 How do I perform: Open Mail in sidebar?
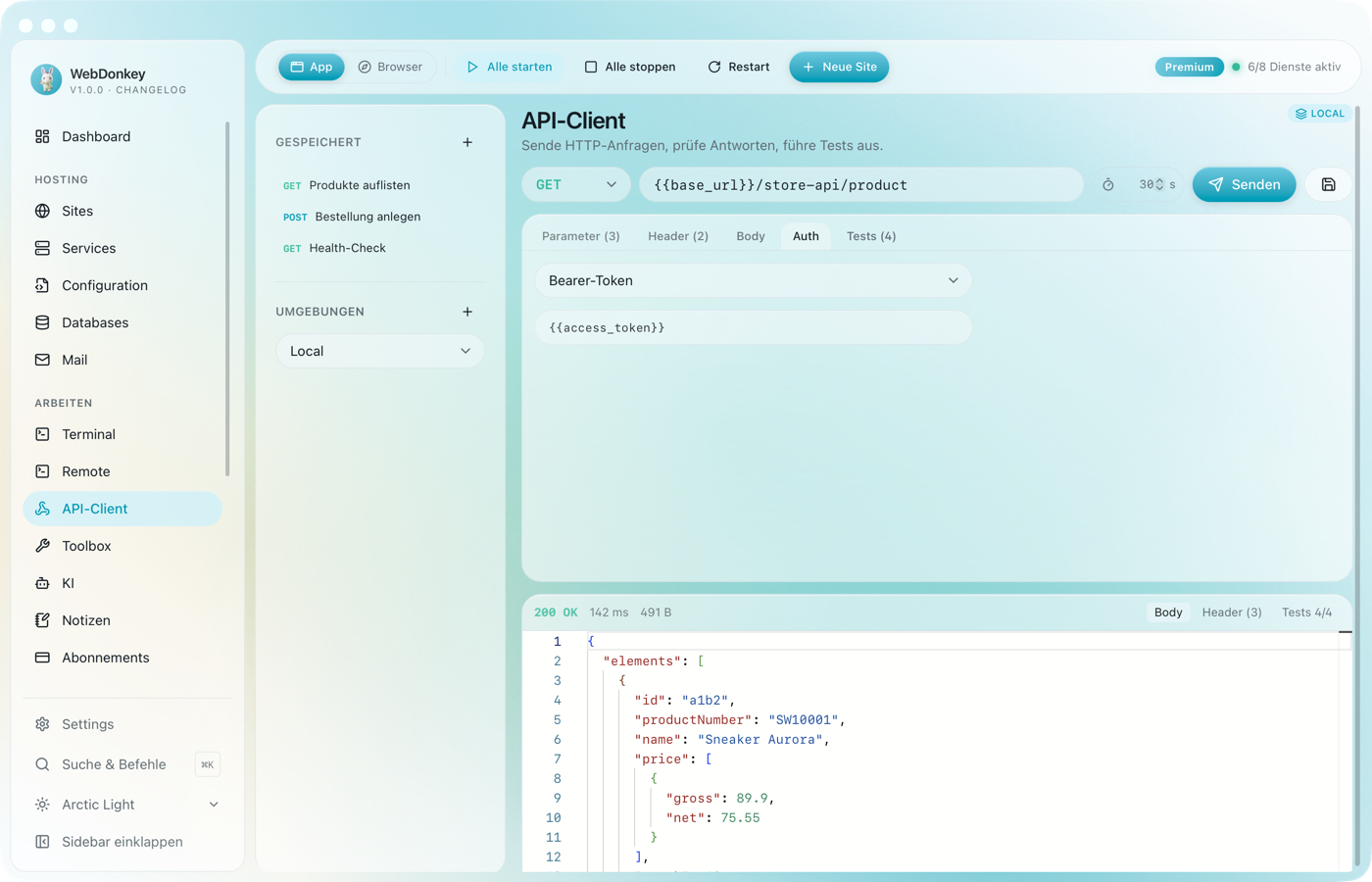tap(122, 360)
